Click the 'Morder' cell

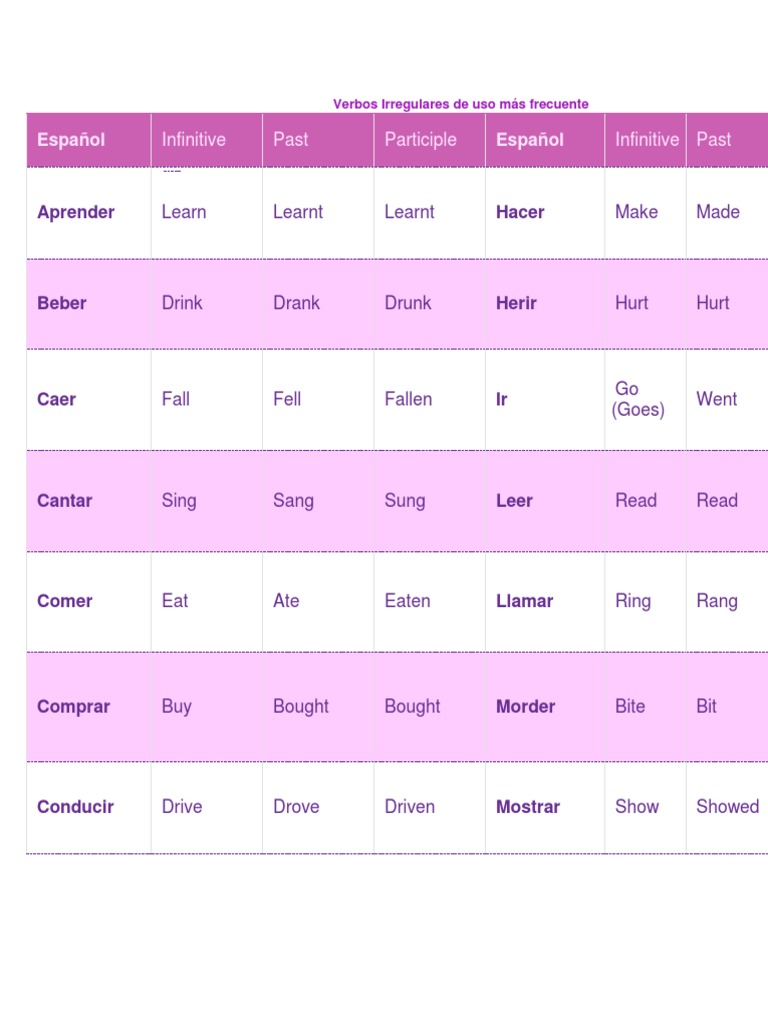point(525,707)
